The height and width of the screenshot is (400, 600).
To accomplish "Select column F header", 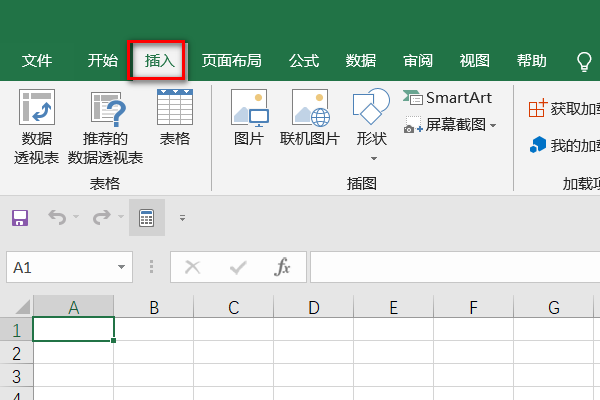I will 474,307.
